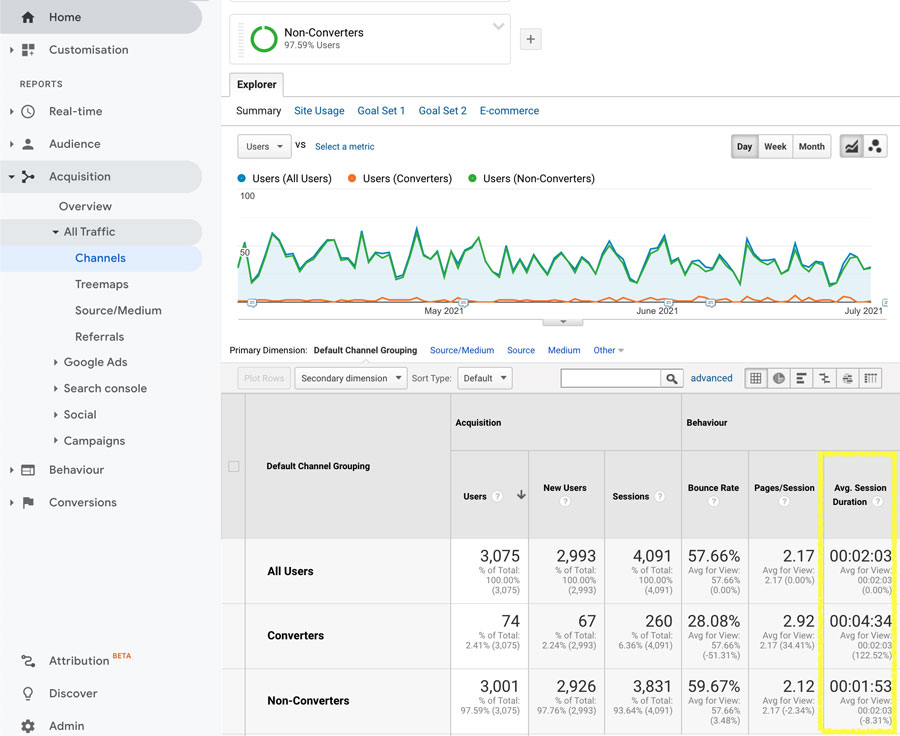Click the search magnifier button
Image resolution: width=900 pixels, height=736 pixels.
click(x=672, y=378)
